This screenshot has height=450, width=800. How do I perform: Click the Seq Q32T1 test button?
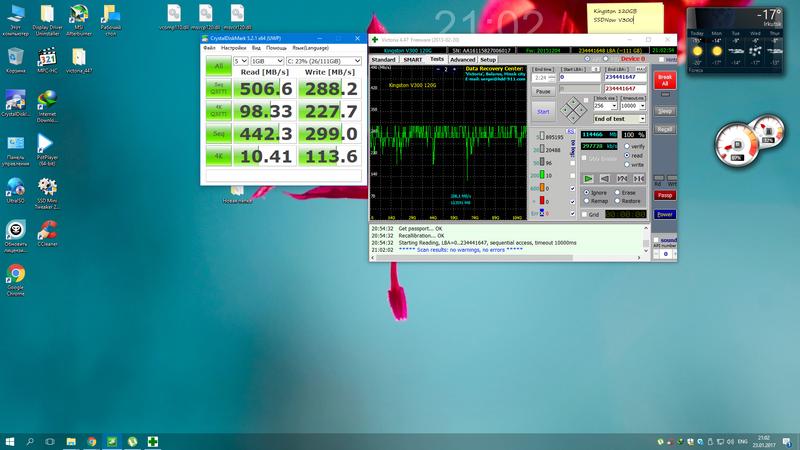pyautogui.click(x=218, y=89)
